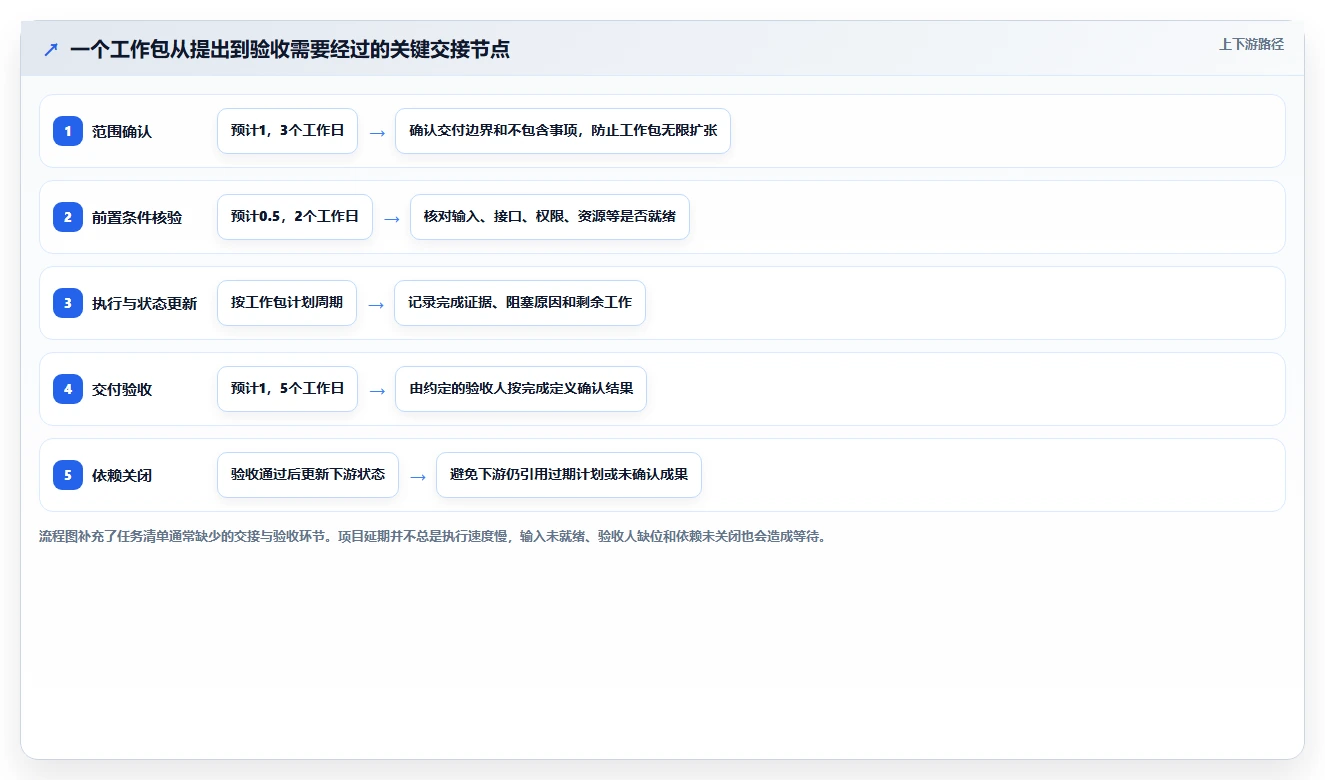Open the 核对输入、接口、权限 description box
Screen dimensions: 1325x780
pos(550,217)
